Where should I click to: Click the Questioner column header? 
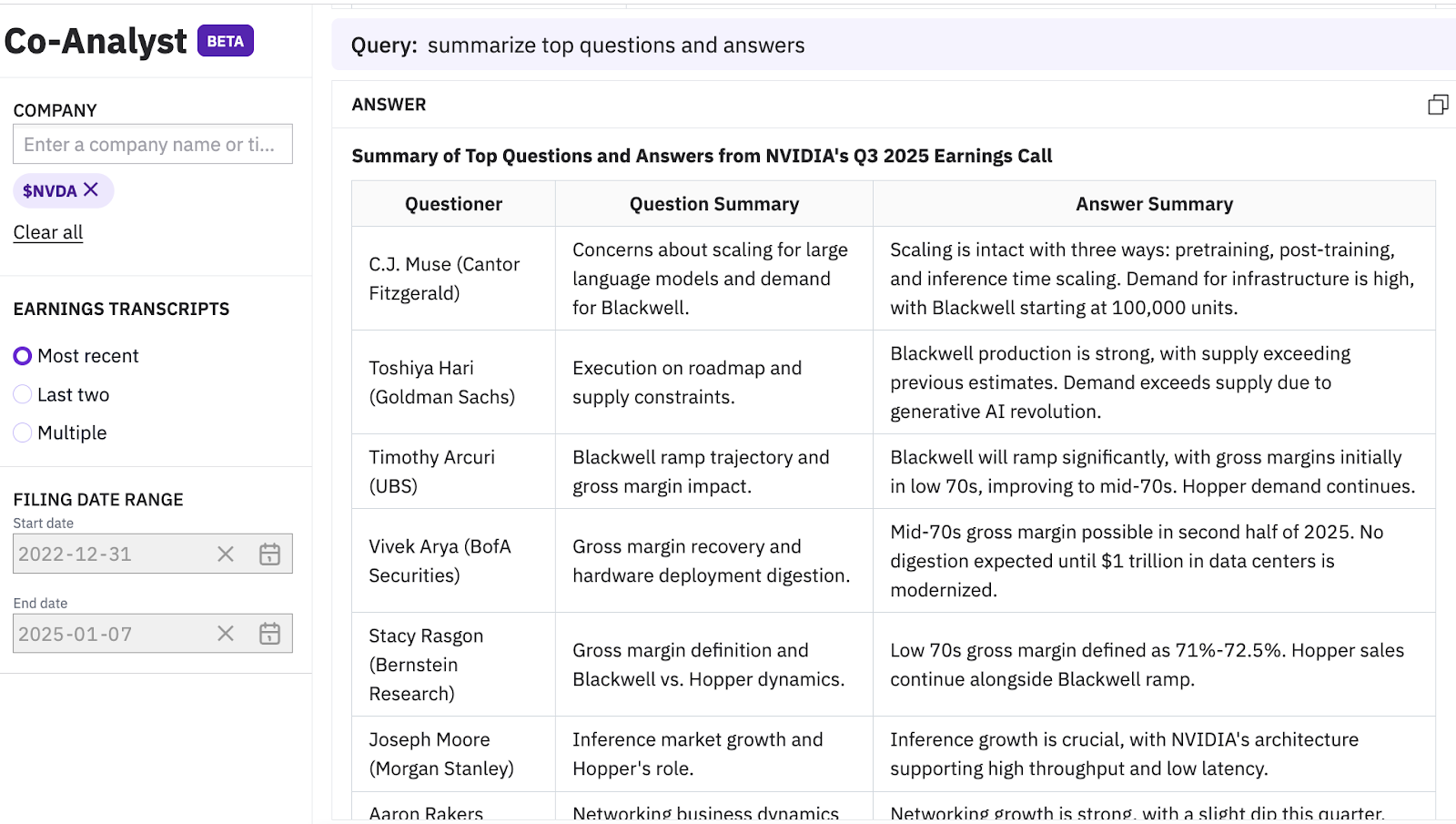click(x=453, y=204)
